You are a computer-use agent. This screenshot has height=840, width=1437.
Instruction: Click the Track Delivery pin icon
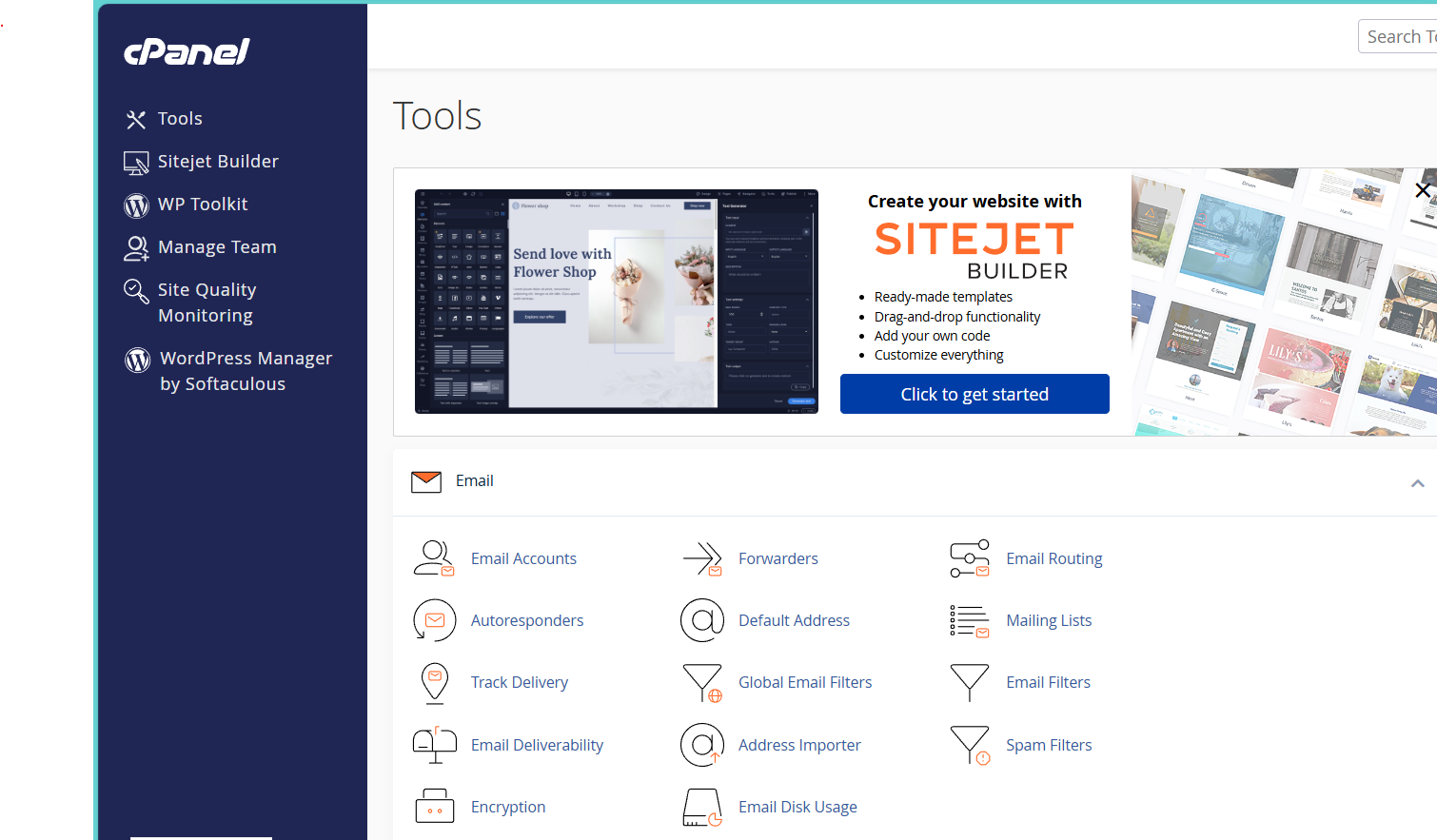tap(435, 683)
